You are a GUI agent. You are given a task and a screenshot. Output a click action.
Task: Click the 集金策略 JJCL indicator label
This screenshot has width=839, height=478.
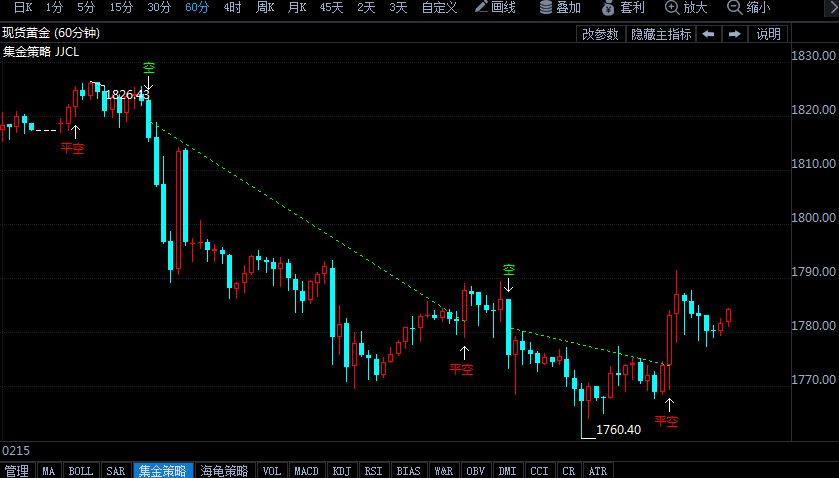(41, 52)
